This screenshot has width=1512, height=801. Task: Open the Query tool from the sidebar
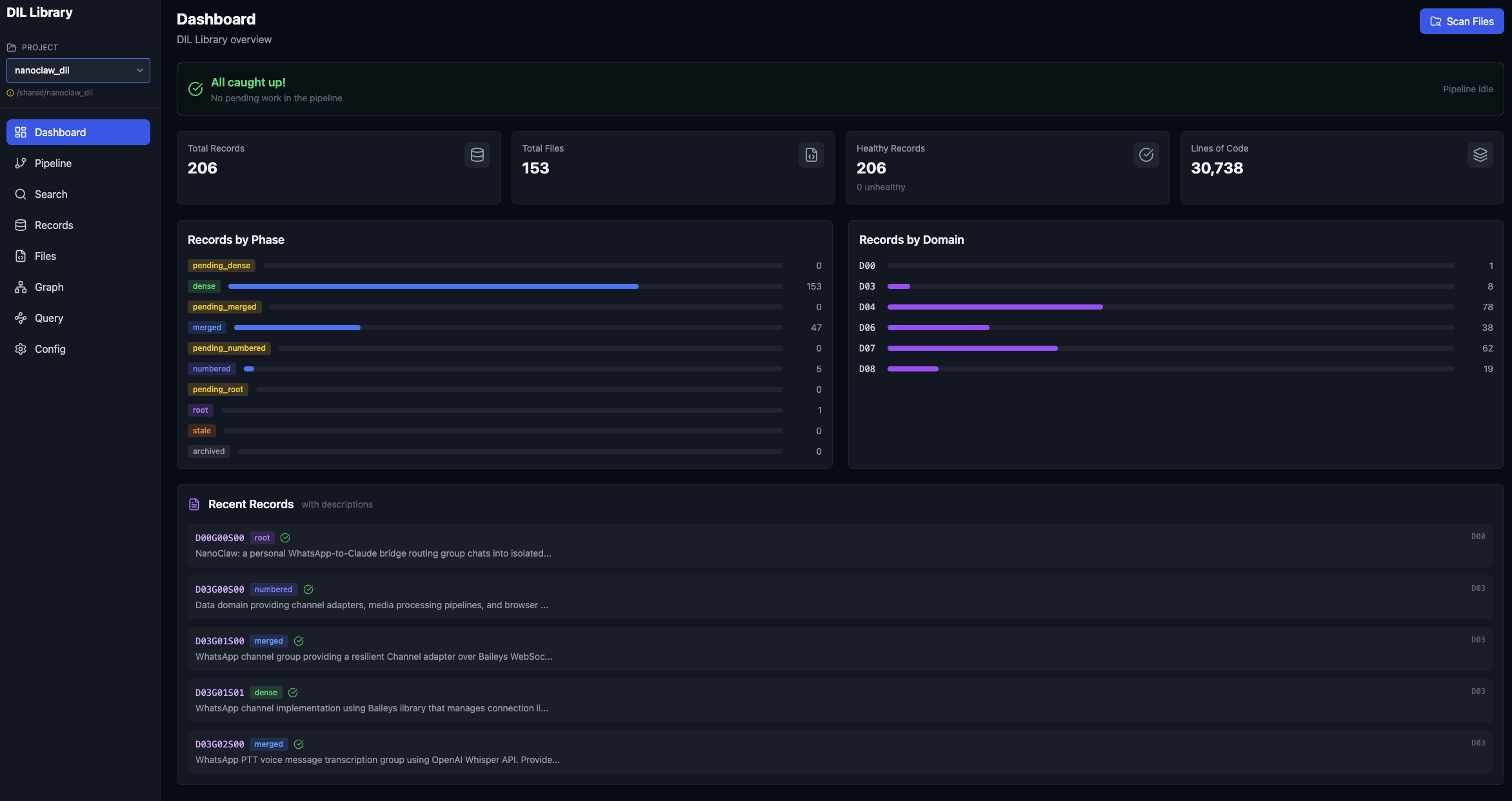(x=48, y=318)
